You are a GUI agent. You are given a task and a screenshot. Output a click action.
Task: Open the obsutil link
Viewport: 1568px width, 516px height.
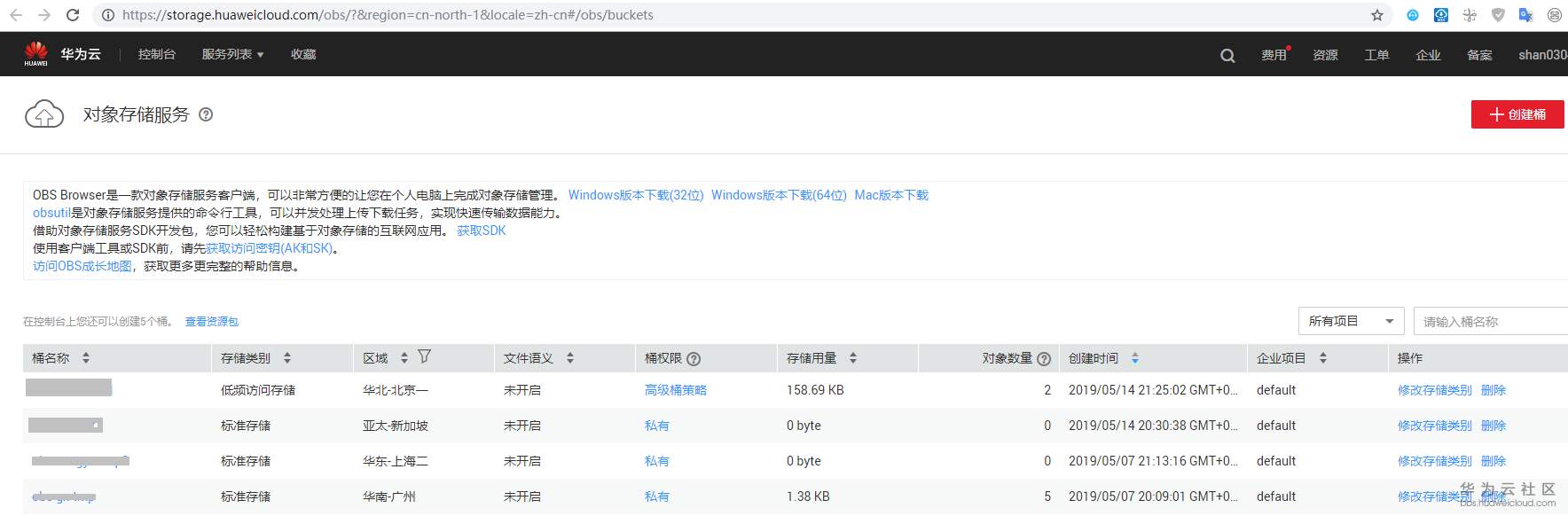[x=51, y=213]
